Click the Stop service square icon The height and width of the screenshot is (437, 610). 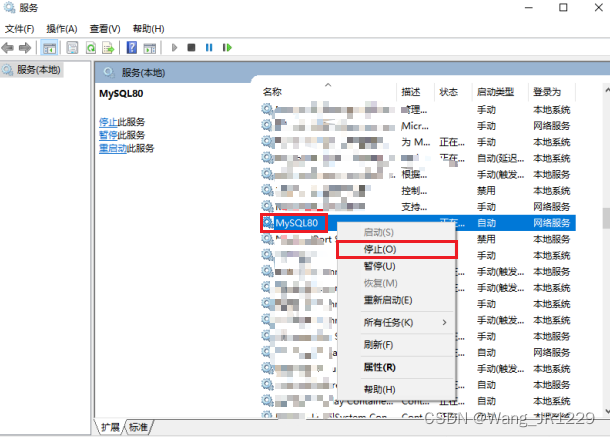[x=191, y=48]
